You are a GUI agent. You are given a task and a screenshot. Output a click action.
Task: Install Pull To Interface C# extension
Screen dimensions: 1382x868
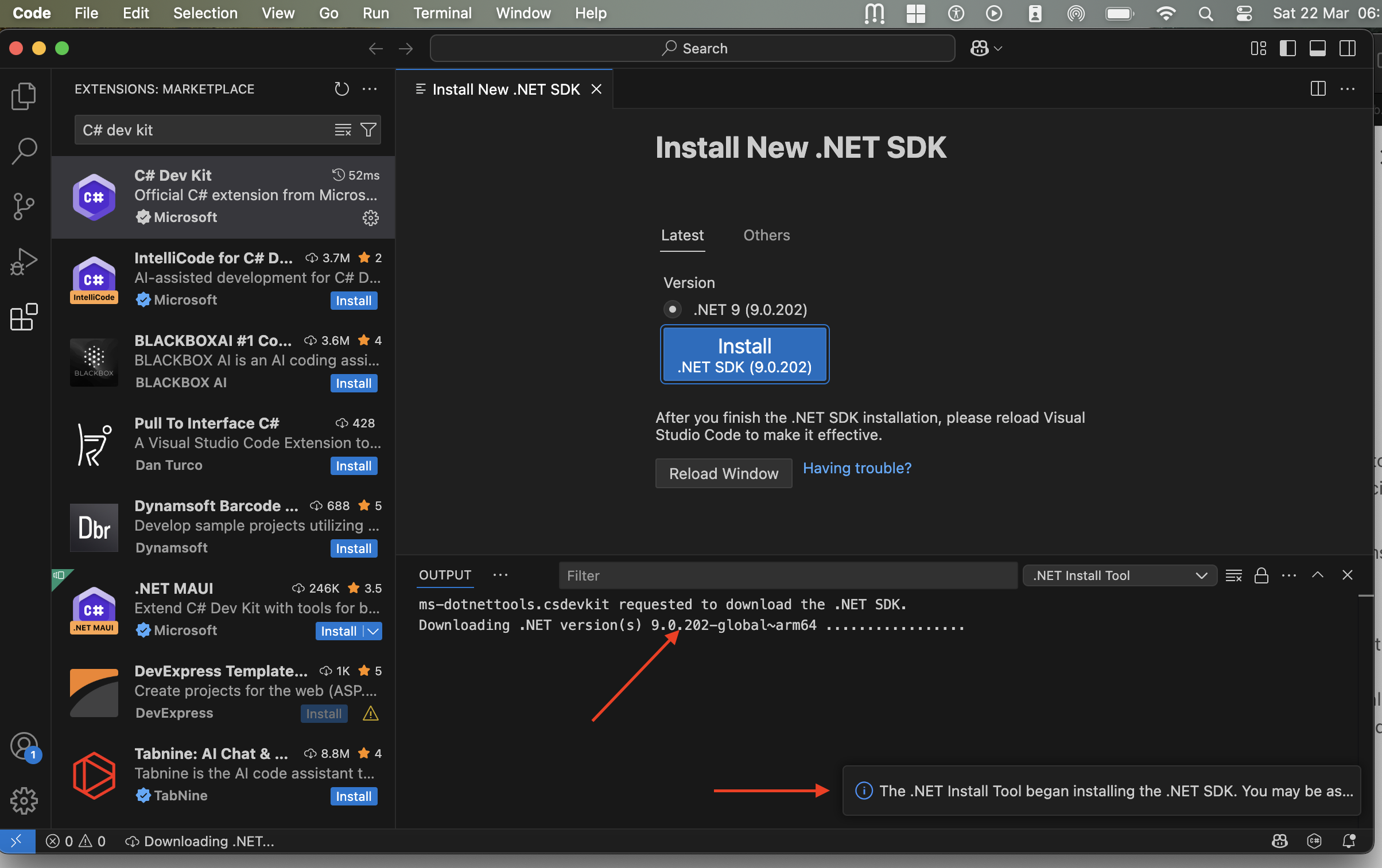[x=354, y=466]
